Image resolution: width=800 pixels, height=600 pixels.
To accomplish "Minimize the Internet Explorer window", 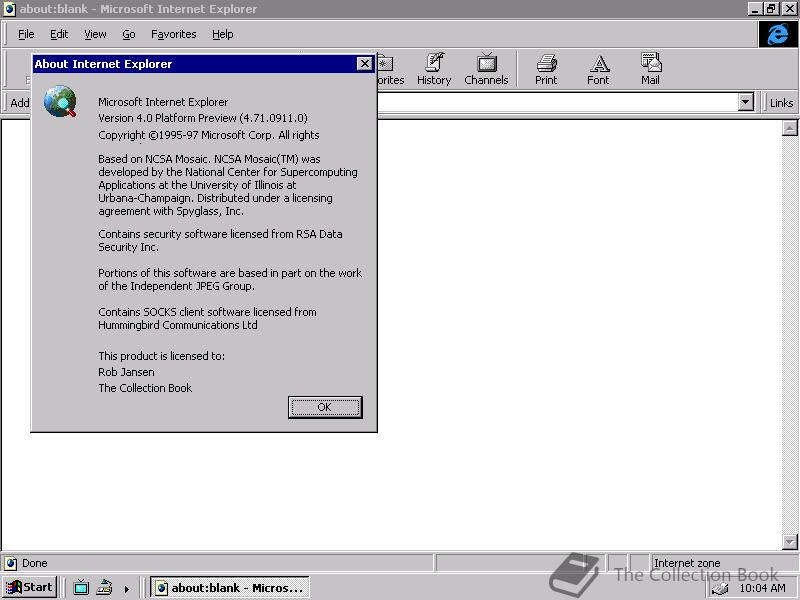I will 756,9.
